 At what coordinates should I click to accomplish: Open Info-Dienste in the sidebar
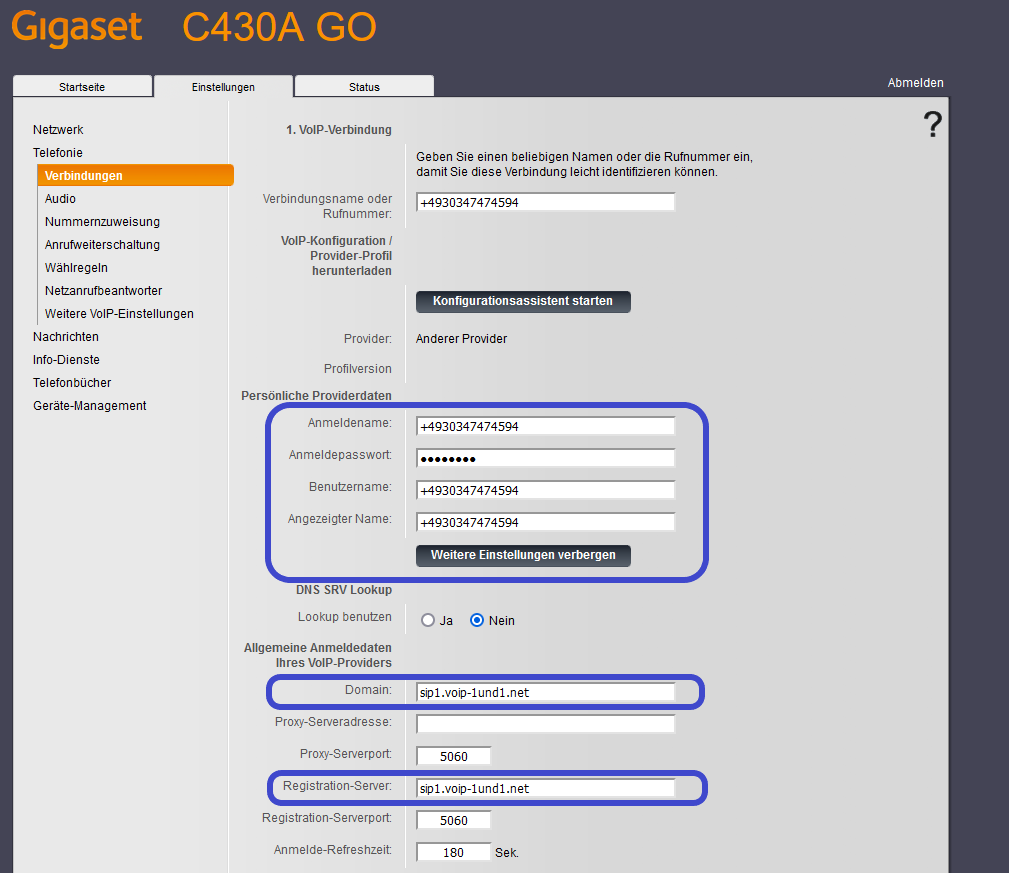tap(66, 360)
